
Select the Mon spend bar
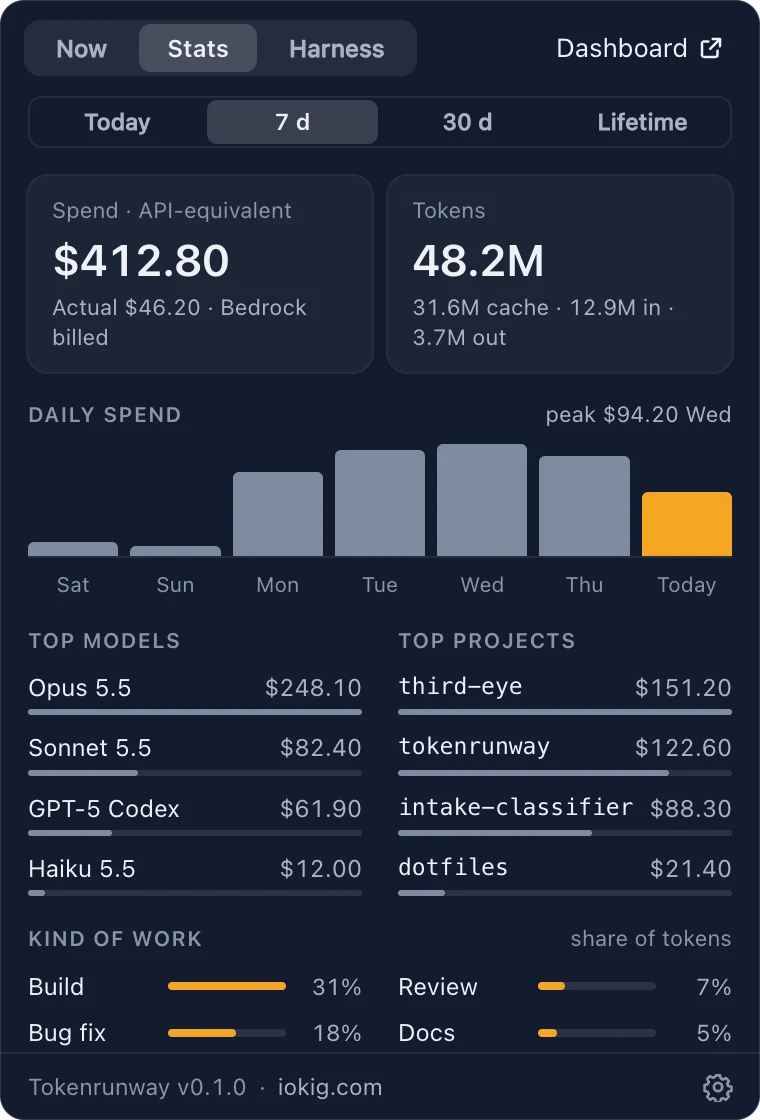click(278, 514)
